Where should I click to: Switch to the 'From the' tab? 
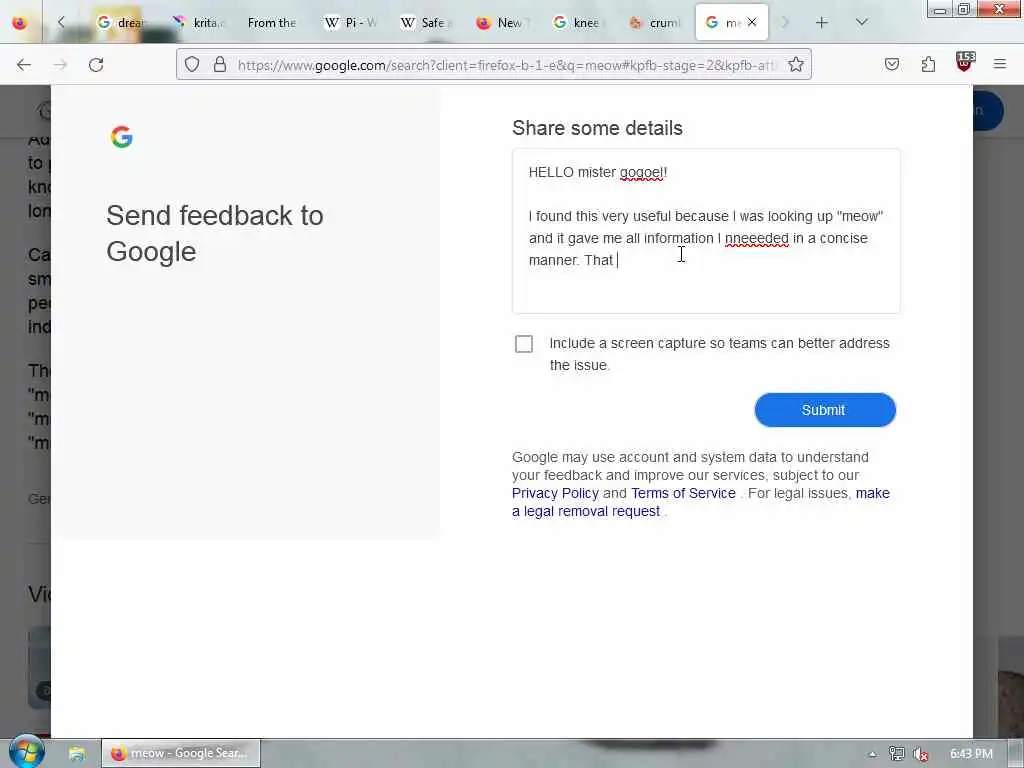click(274, 23)
